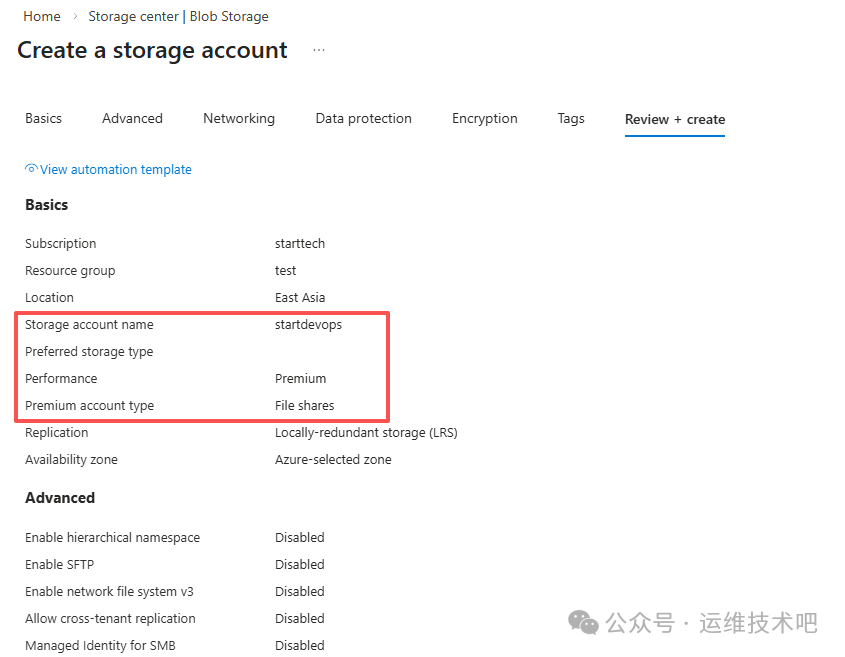Select the Review + create tab

point(675,119)
